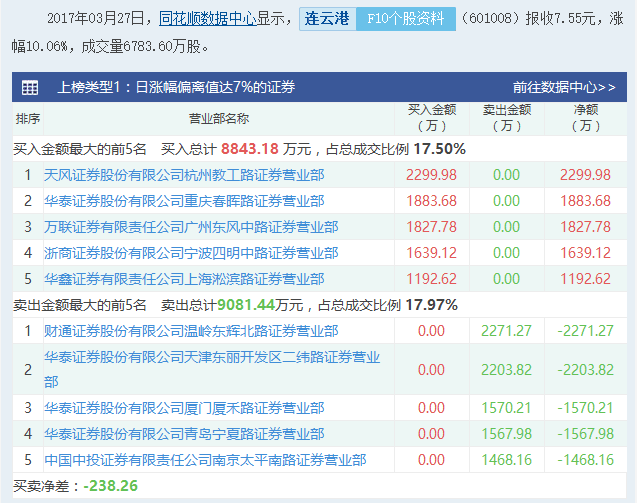Open 华泰证券重庆春晖路证券营业部 link

184,201
